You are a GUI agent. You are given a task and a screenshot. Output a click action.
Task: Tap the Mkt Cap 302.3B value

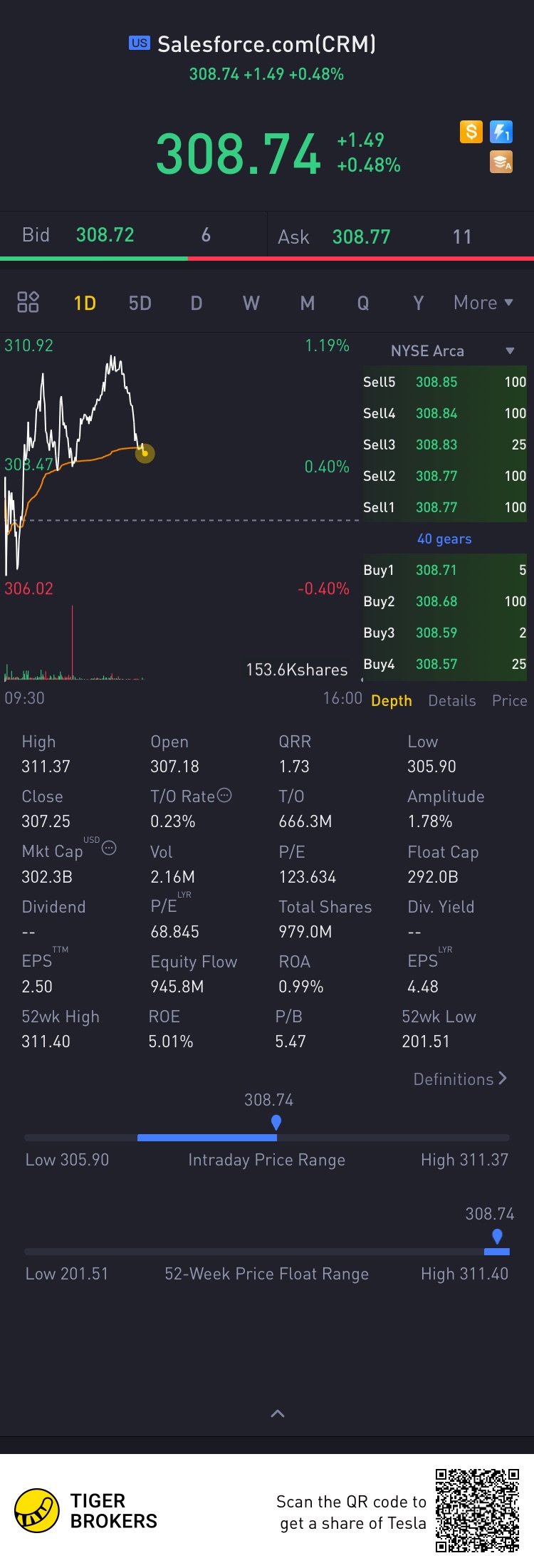pyautogui.click(x=47, y=877)
